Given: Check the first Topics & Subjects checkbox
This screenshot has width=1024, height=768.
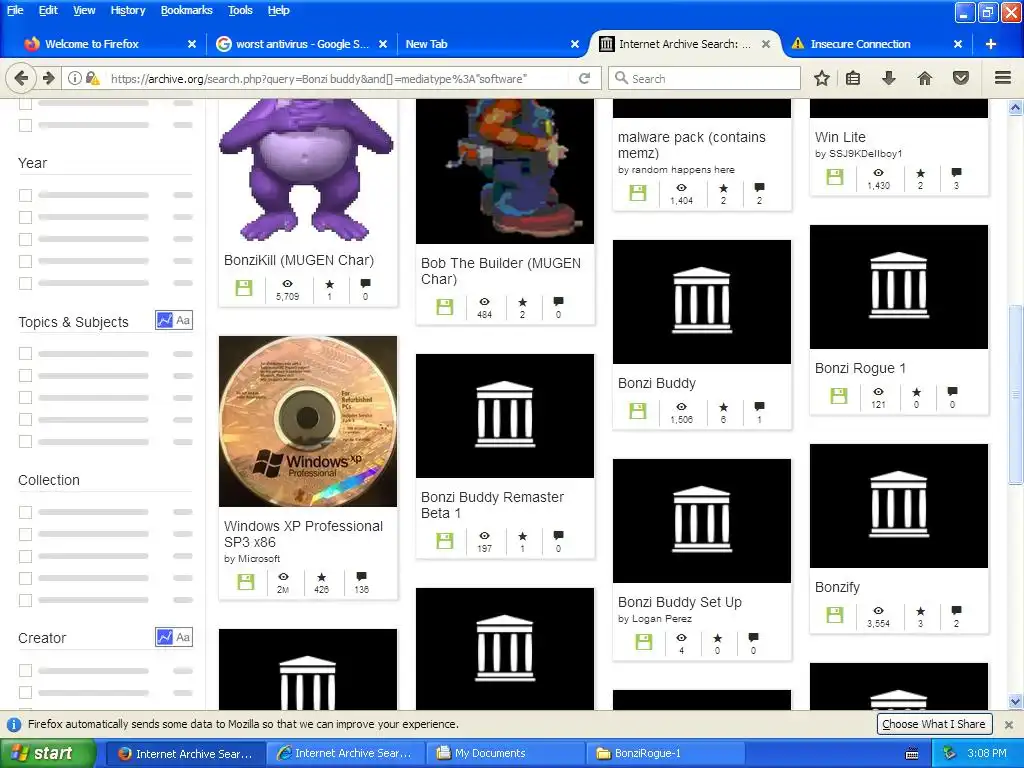Looking at the screenshot, I should (25, 353).
